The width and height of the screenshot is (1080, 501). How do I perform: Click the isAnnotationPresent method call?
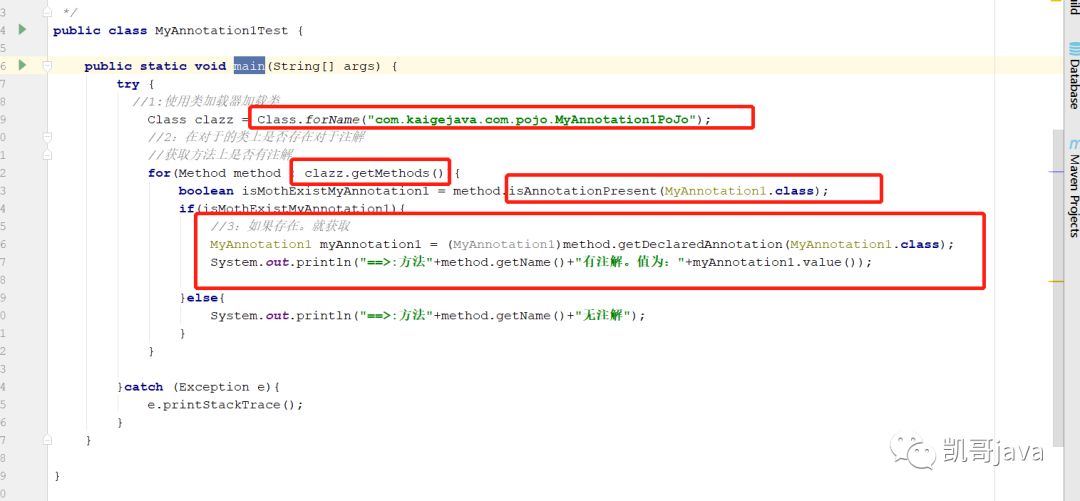pyautogui.click(x=582, y=191)
